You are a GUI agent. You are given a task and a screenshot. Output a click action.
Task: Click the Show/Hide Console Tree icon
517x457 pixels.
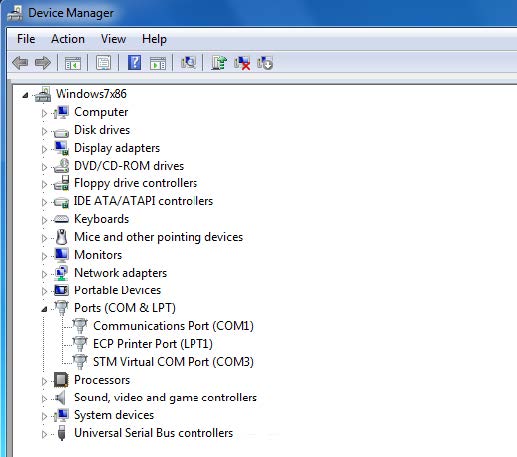click(73, 63)
